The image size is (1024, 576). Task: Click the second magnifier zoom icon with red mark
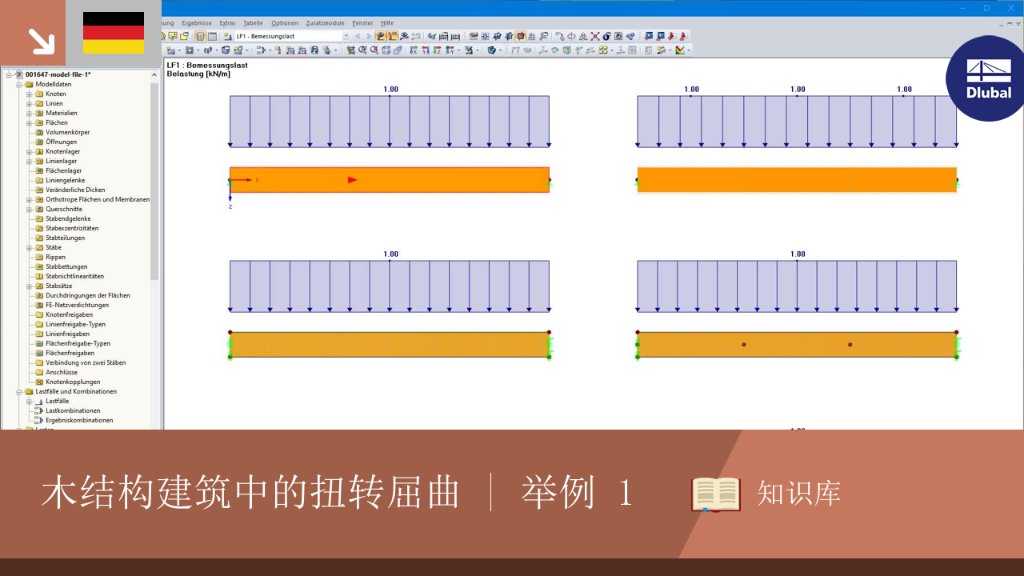pos(374,50)
